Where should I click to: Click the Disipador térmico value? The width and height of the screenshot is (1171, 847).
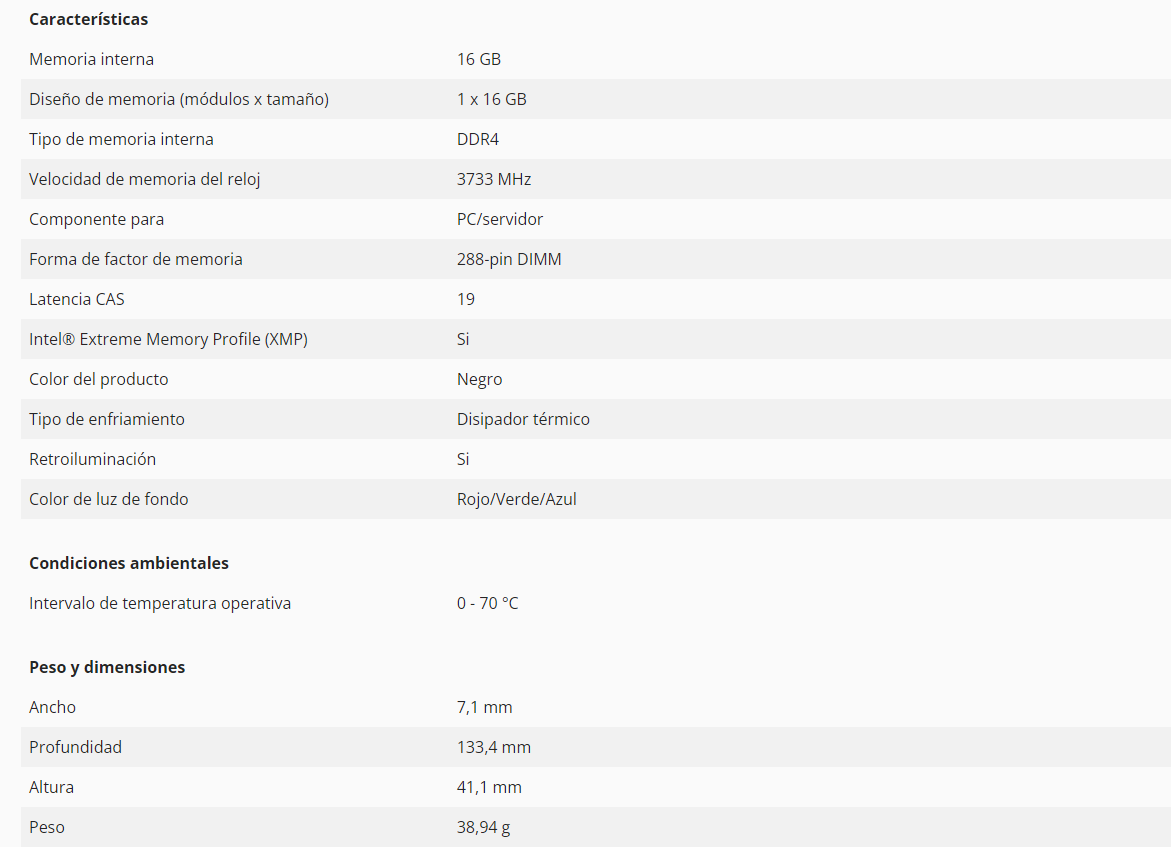pos(523,419)
